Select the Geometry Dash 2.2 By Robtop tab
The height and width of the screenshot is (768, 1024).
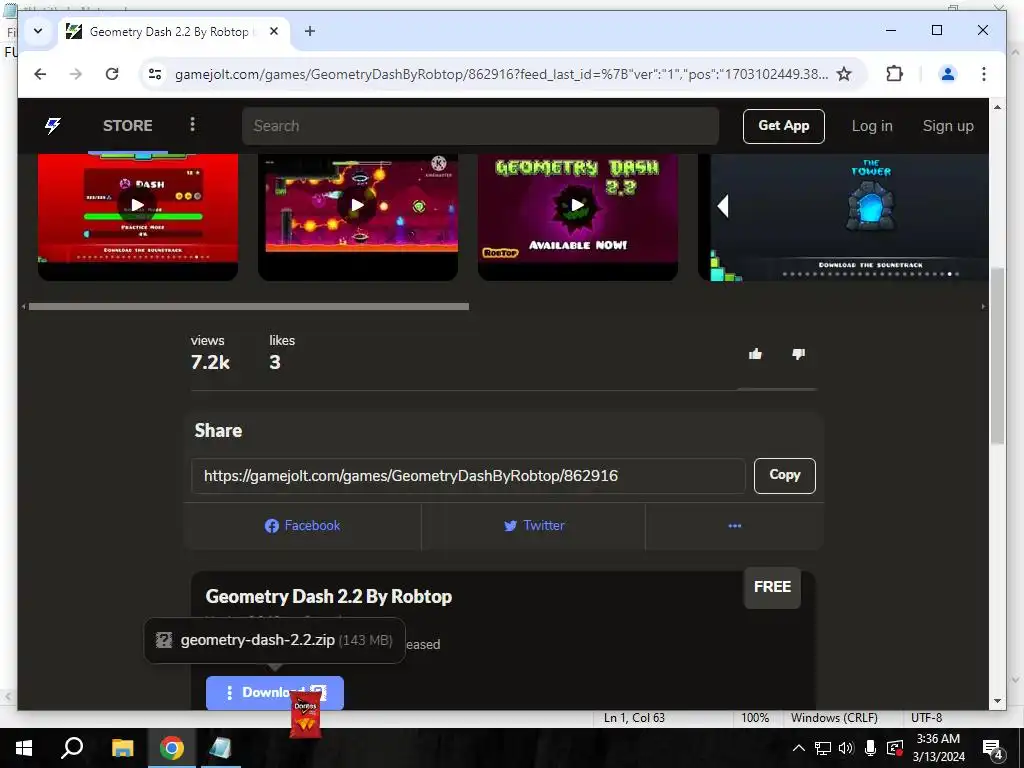[172, 31]
